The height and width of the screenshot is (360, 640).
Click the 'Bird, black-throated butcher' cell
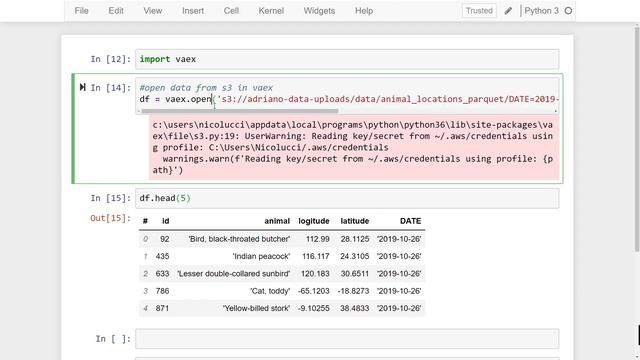tap(239, 239)
